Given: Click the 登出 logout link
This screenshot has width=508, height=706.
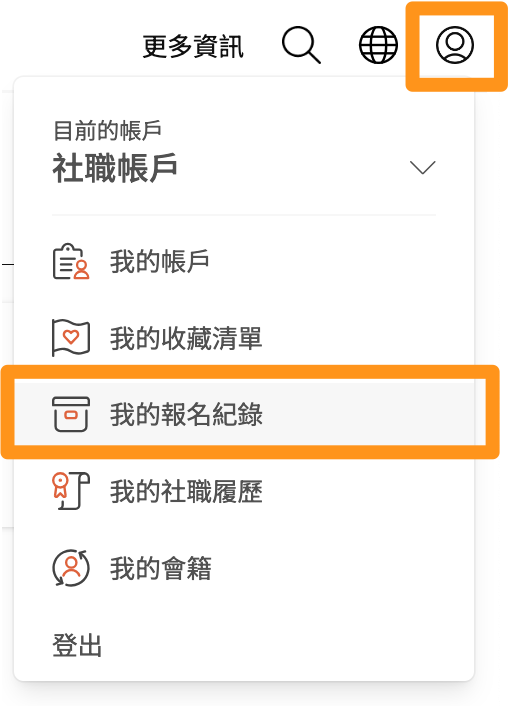Looking at the screenshot, I should [x=77, y=645].
